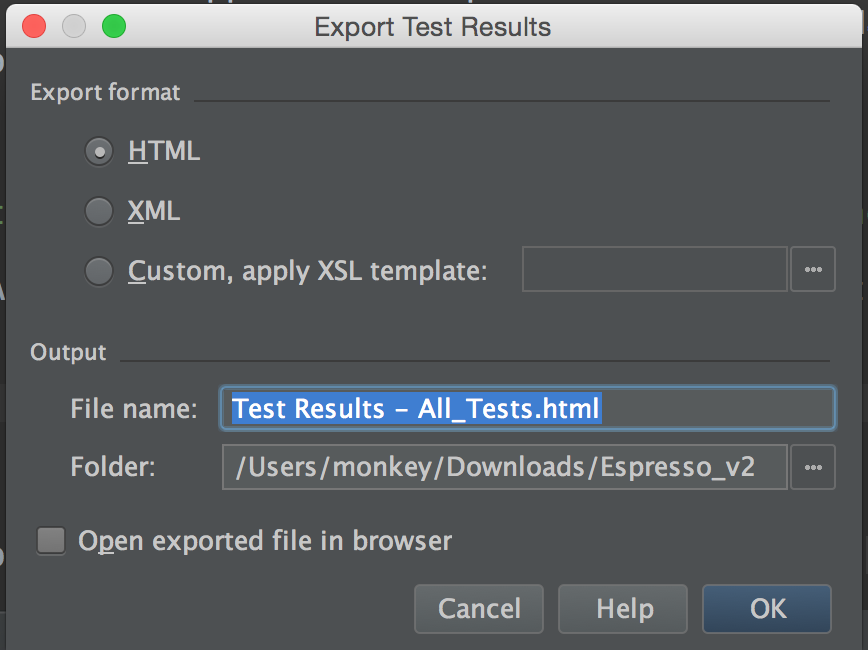The width and height of the screenshot is (868, 650).
Task: Click the Export Test Results title bar
Action: tap(432, 26)
